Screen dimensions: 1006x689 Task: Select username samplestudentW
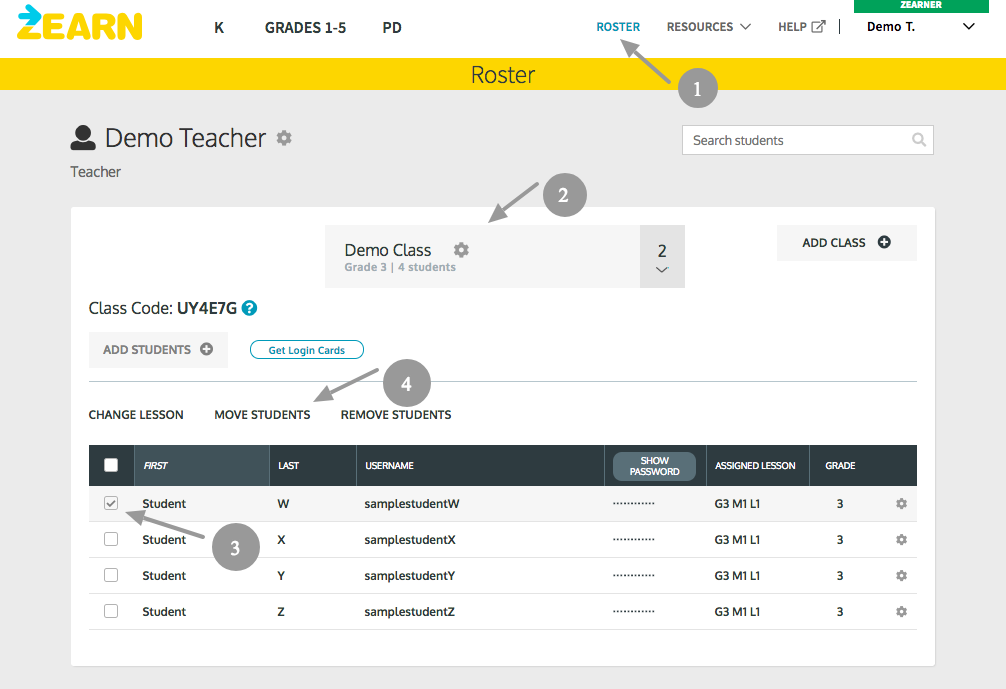[412, 504]
